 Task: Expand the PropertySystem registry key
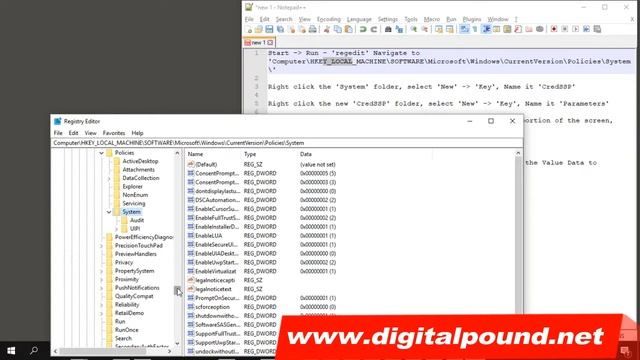coord(101,271)
